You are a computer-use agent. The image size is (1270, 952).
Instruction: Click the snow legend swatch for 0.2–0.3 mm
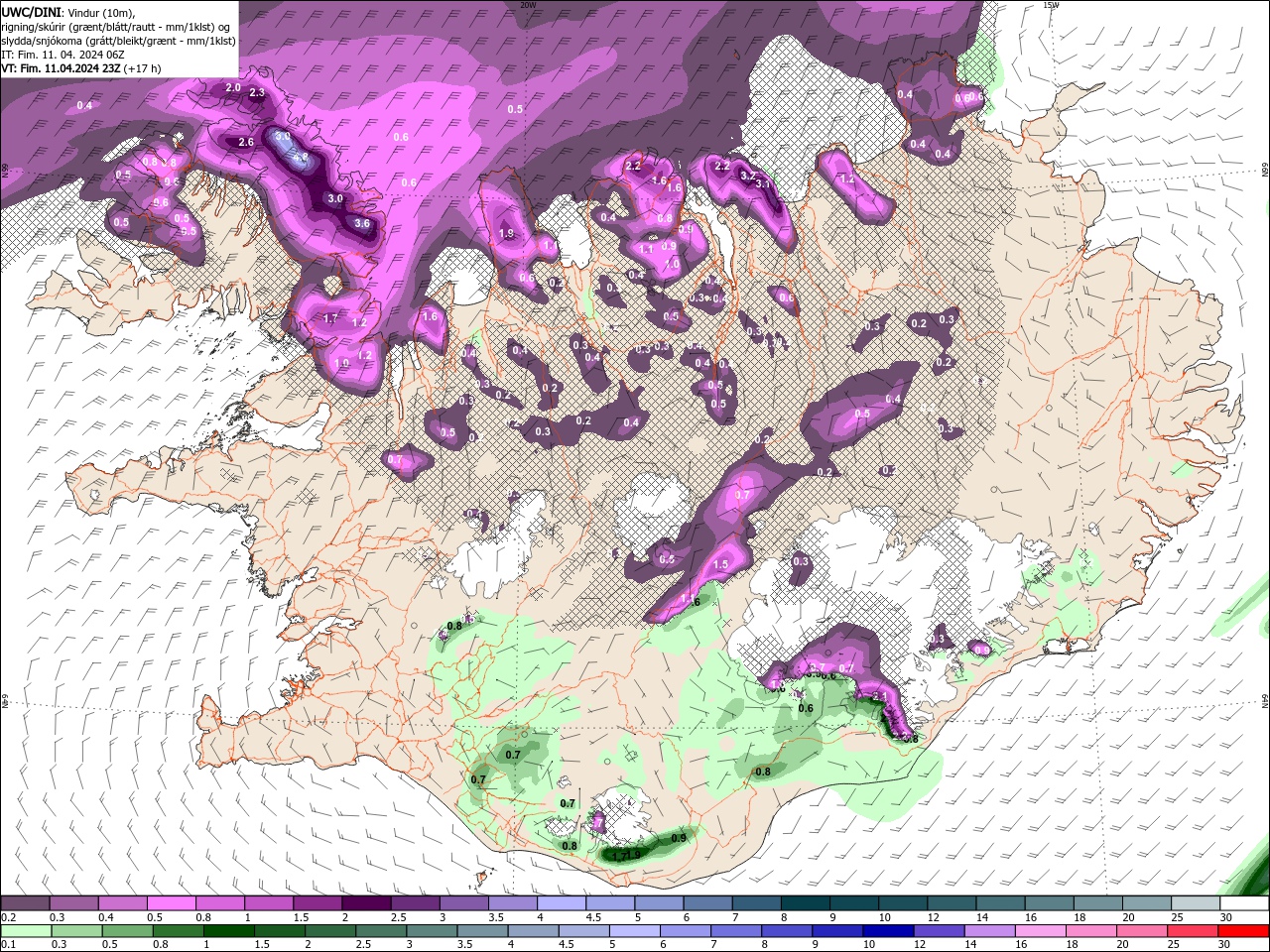tap(26, 903)
